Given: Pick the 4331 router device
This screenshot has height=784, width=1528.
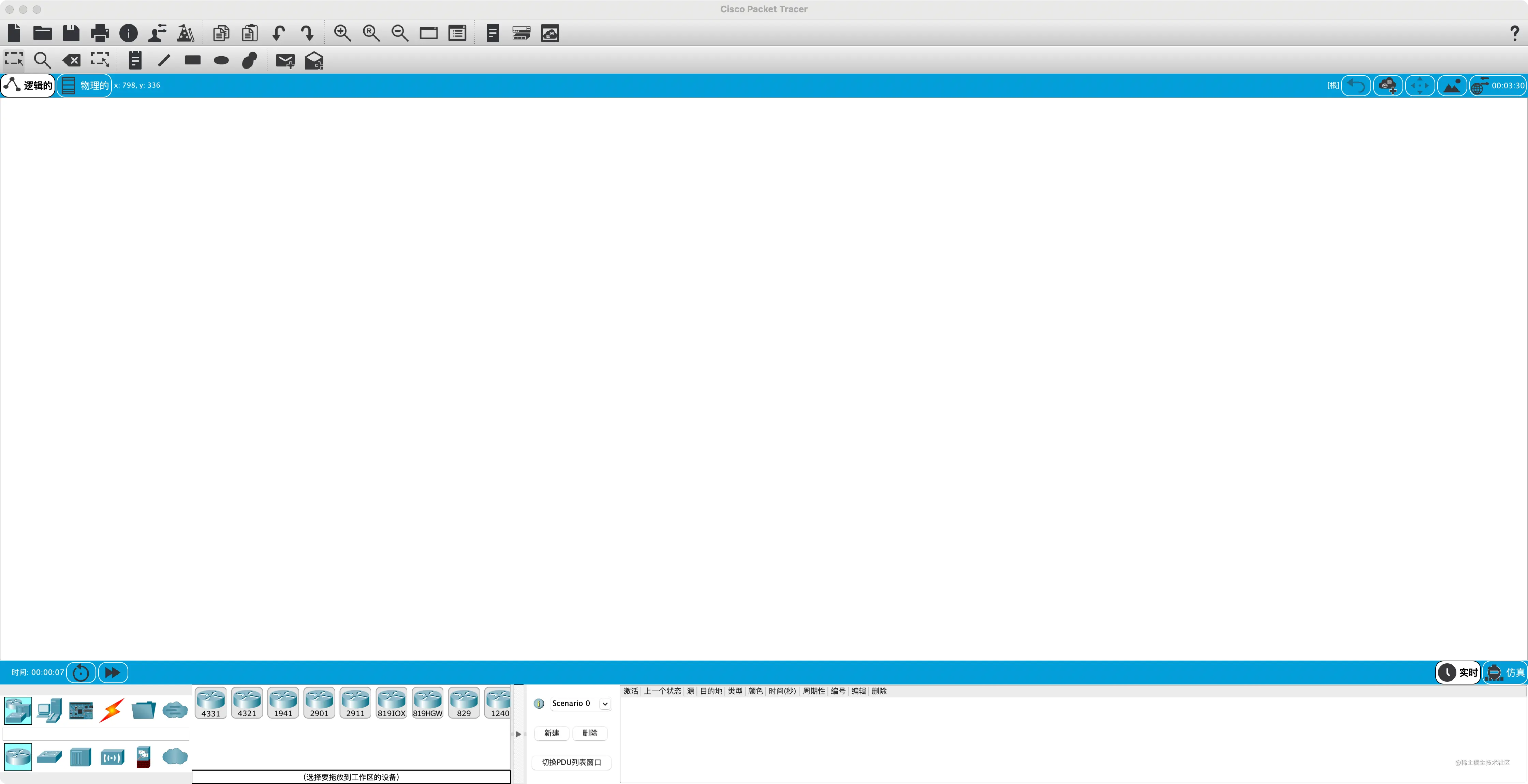Looking at the screenshot, I should (210, 703).
